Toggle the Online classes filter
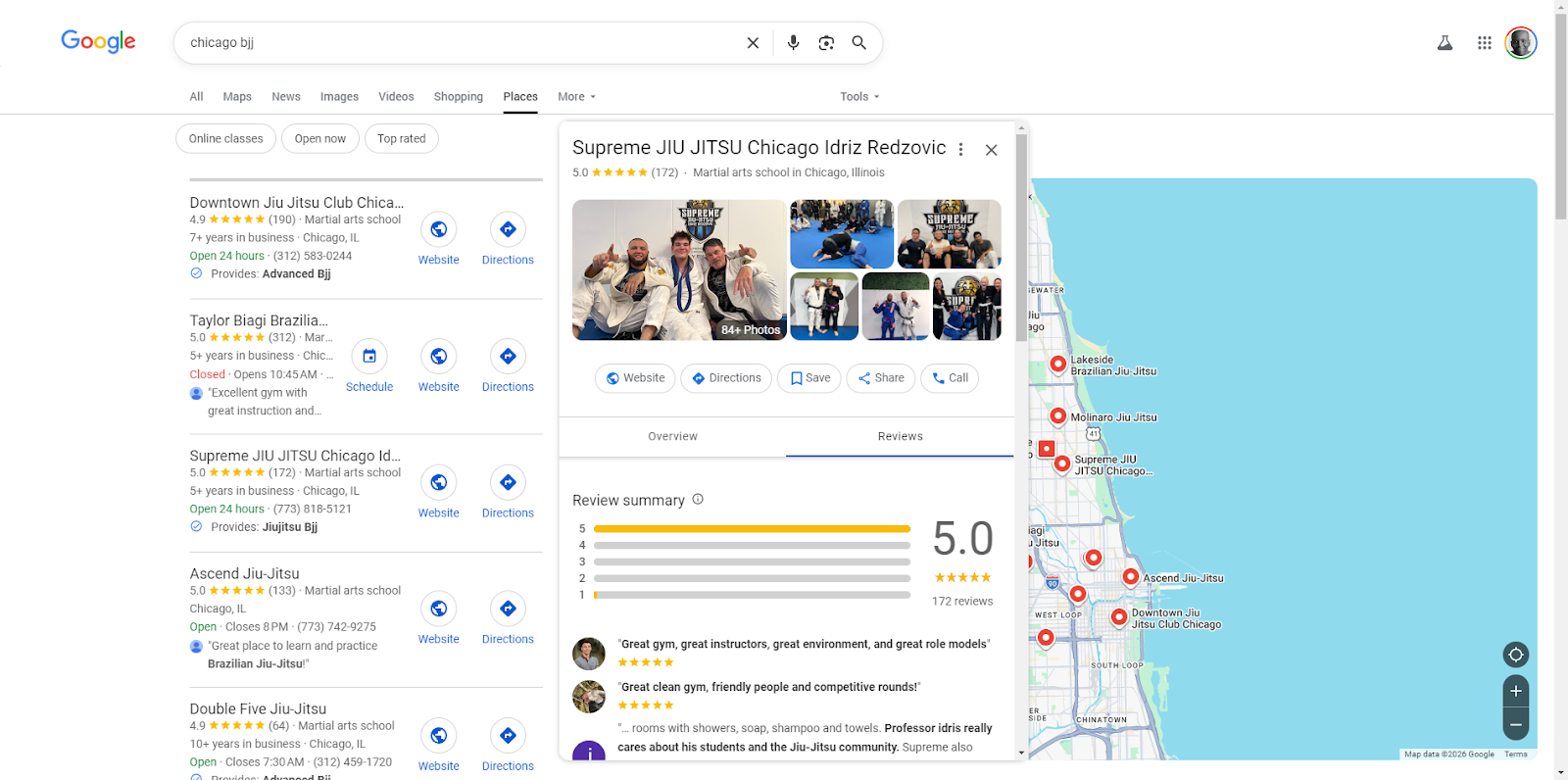Image resolution: width=1568 pixels, height=780 pixels. click(225, 139)
